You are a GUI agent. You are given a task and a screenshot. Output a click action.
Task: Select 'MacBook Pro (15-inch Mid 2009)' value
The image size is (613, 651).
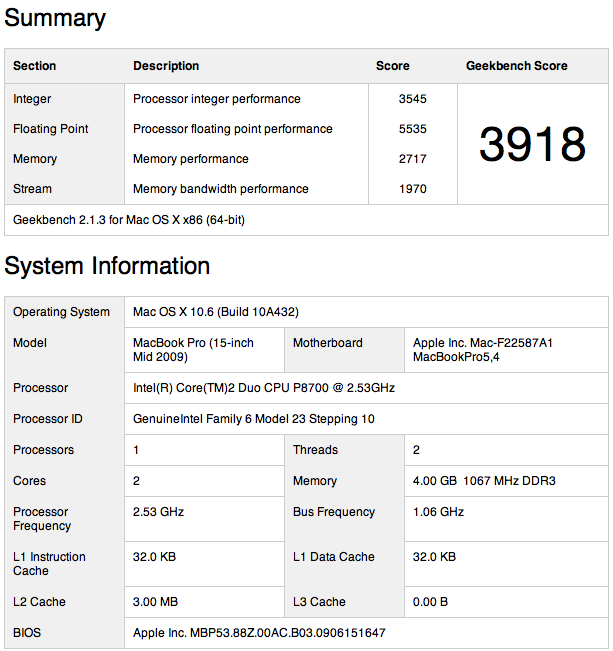point(193,350)
